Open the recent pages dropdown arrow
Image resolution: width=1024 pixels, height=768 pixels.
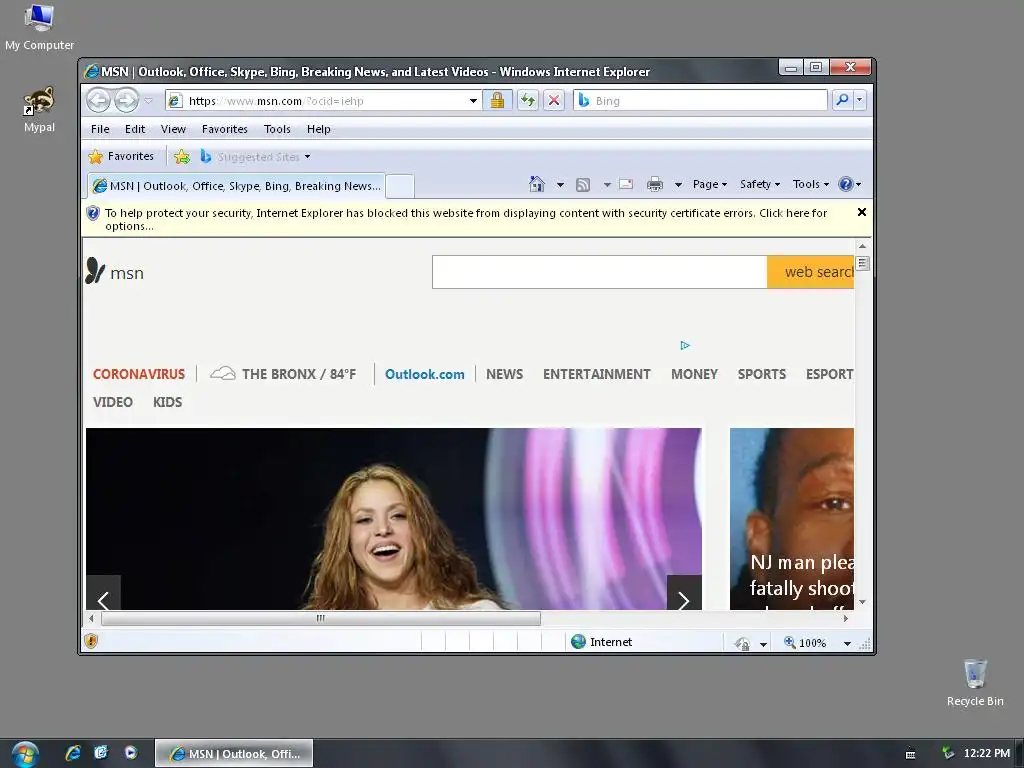[148, 101]
